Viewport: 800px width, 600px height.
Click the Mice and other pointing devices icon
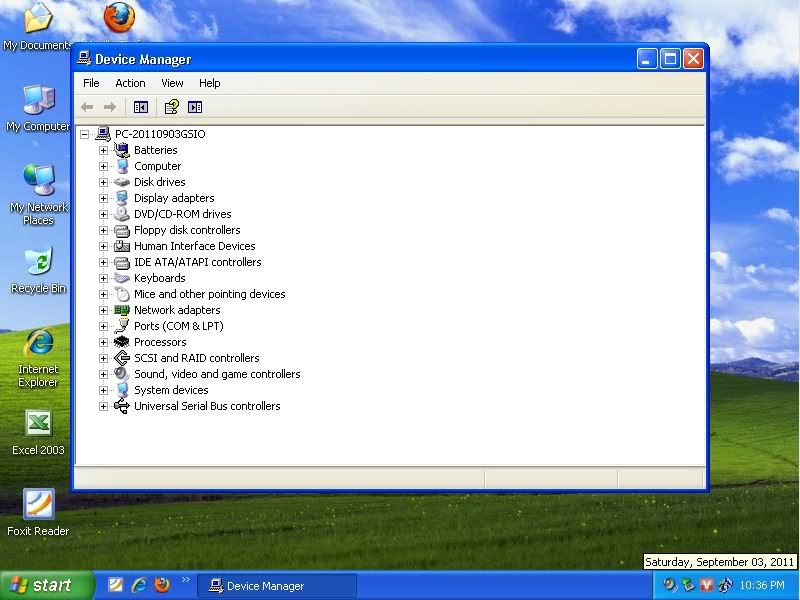(x=122, y=294)
